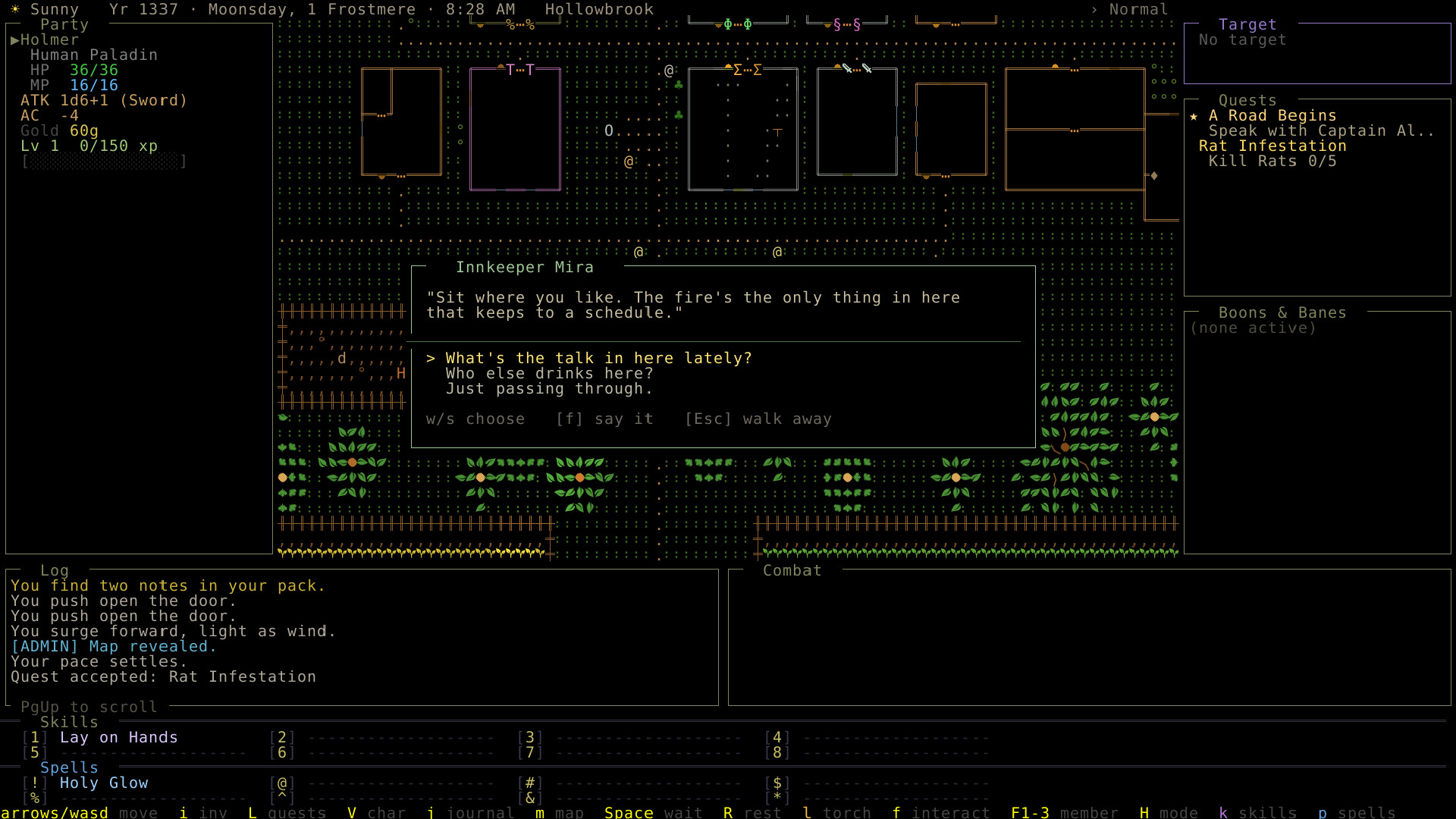Click the Holy Glow spell slot

coord(104,783)
